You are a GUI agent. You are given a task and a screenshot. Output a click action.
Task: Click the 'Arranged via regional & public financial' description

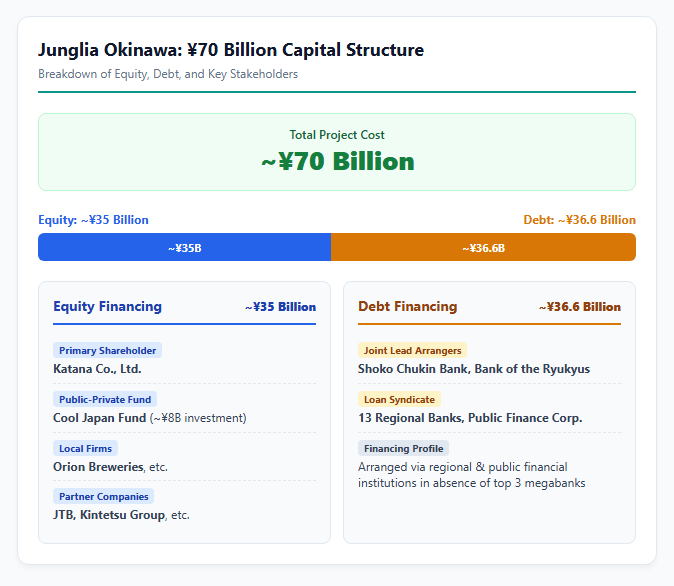(472, 475)
